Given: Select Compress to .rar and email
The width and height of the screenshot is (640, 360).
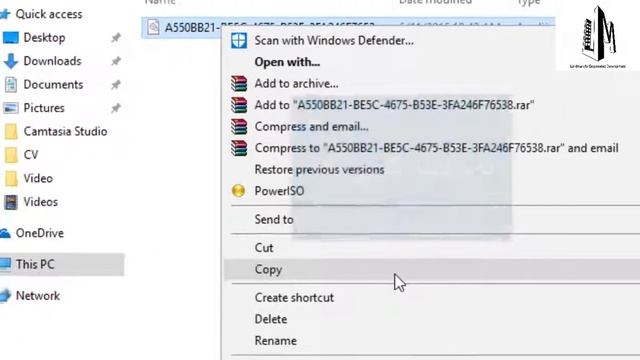Looking at the screenshot, I should point(436,148).
